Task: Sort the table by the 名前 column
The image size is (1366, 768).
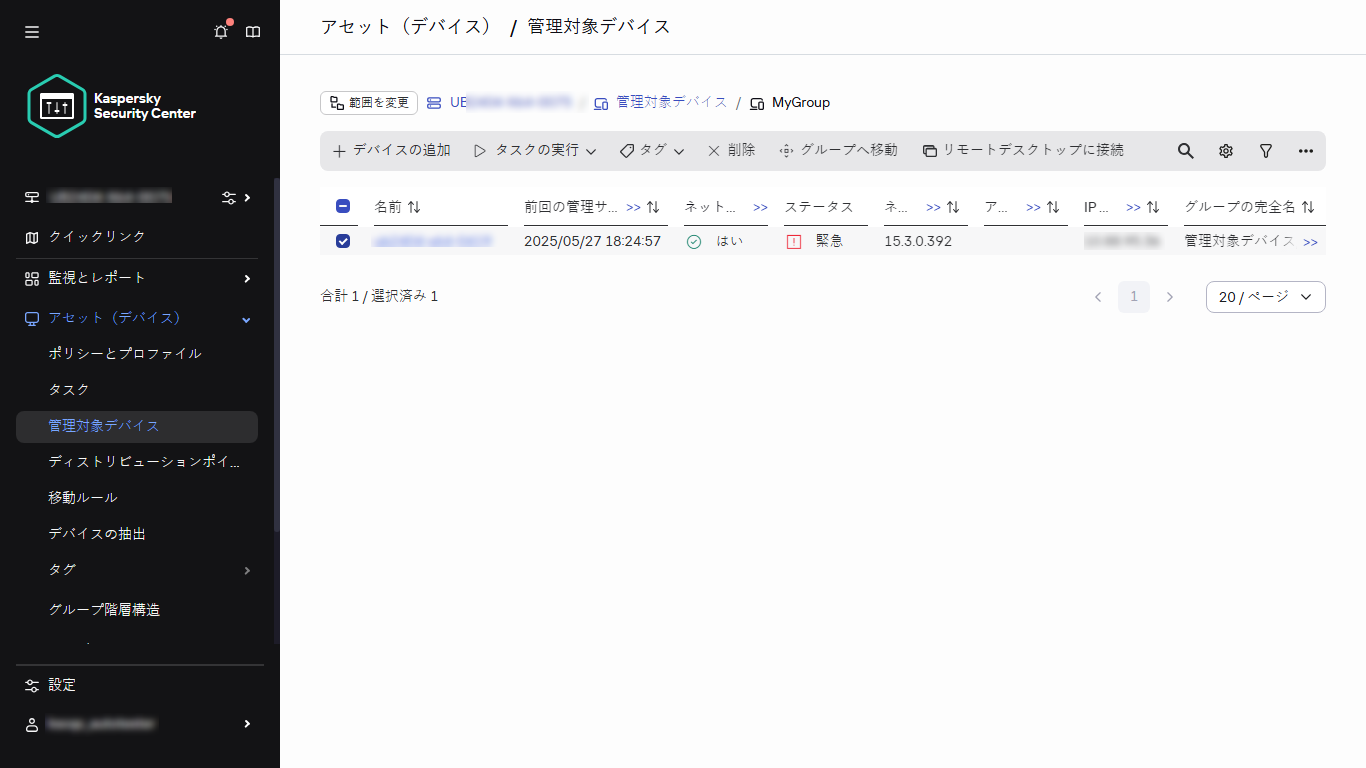Action: point(414,207)
